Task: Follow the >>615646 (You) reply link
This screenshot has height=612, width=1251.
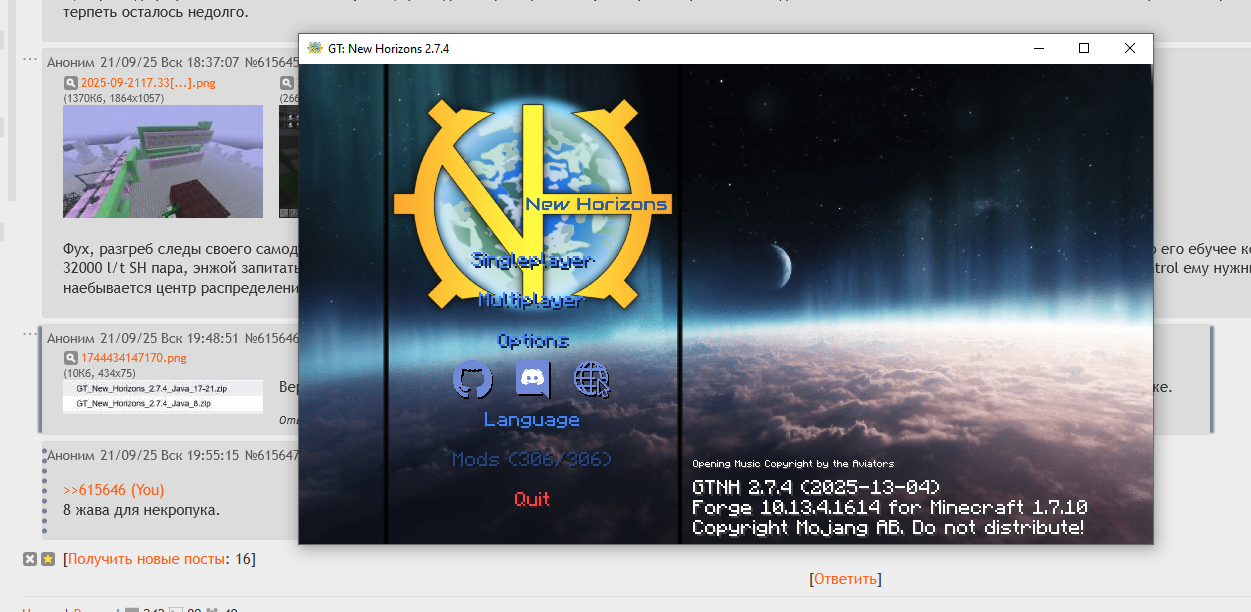Action: [114, 490]
